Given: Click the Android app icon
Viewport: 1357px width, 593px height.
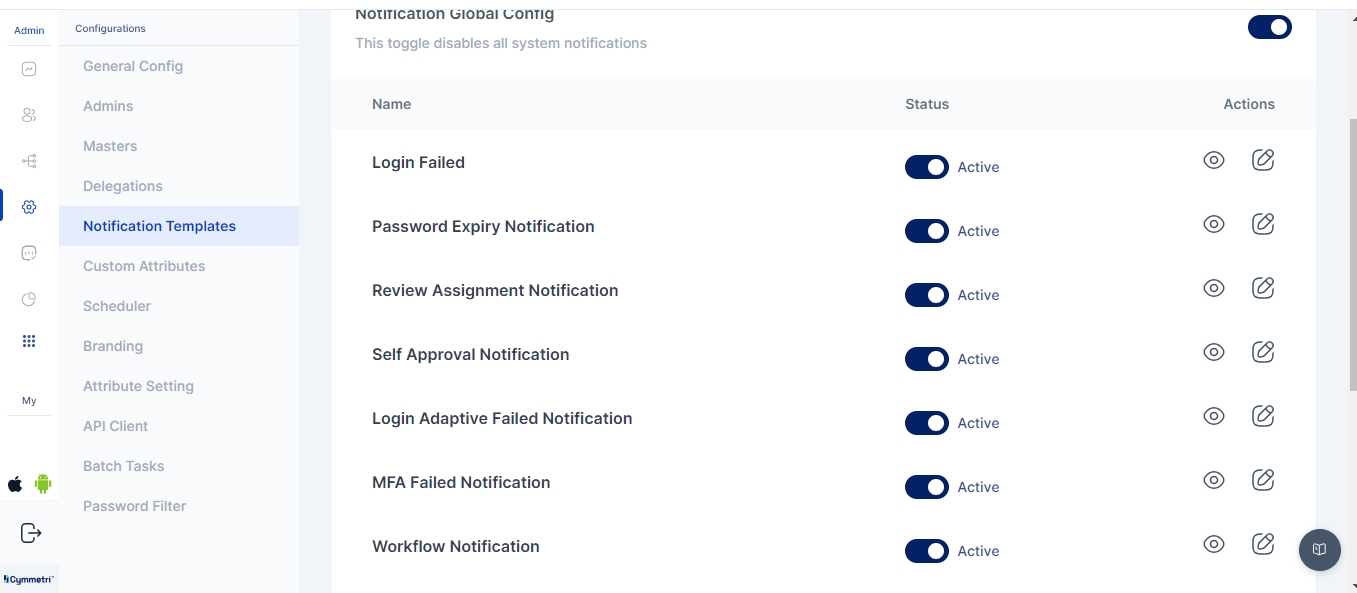Looking at the screenshot, I should [43, 484].
